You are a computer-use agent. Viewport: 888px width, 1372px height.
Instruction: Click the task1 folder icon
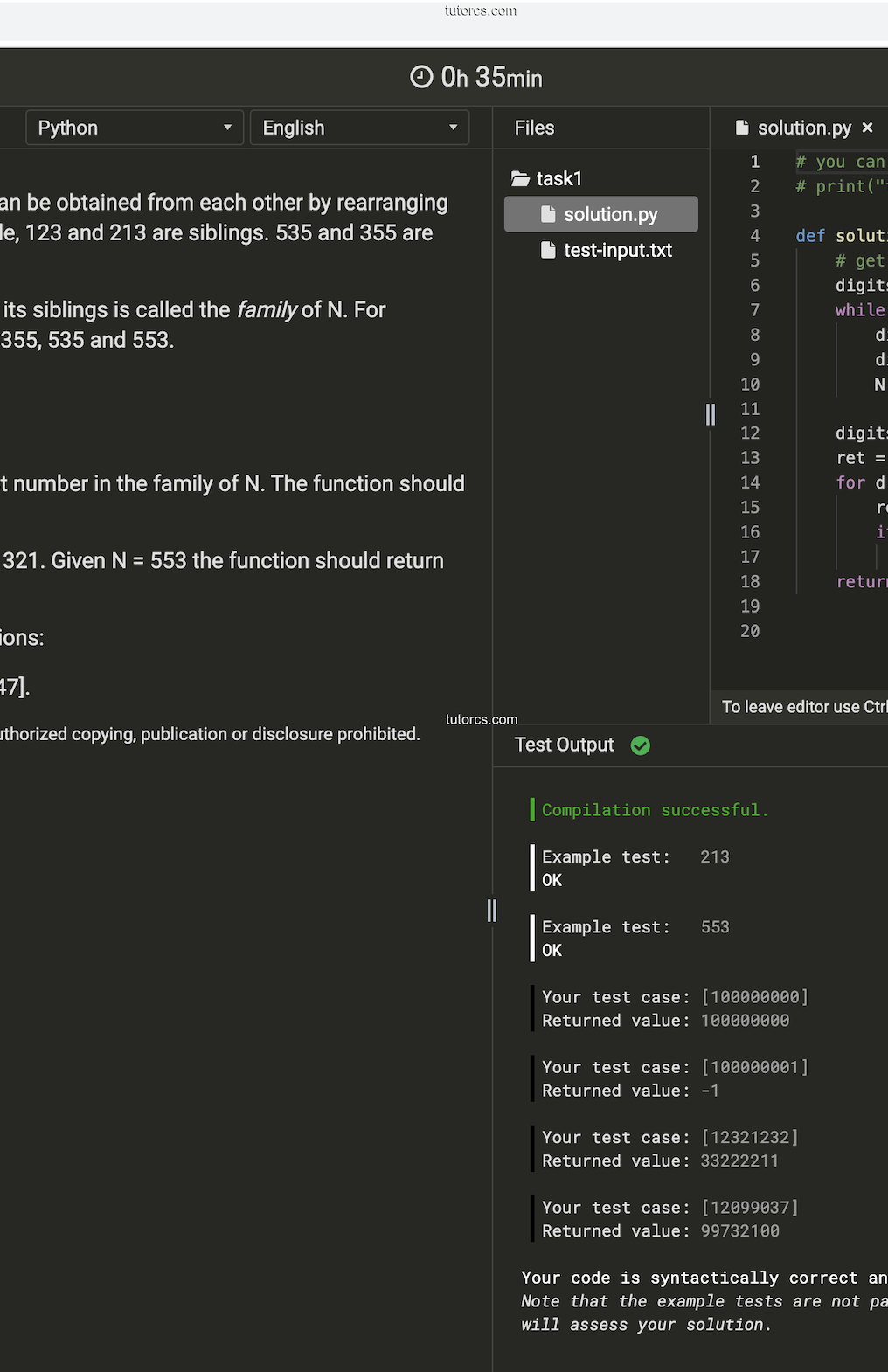(x=521, y=178)
